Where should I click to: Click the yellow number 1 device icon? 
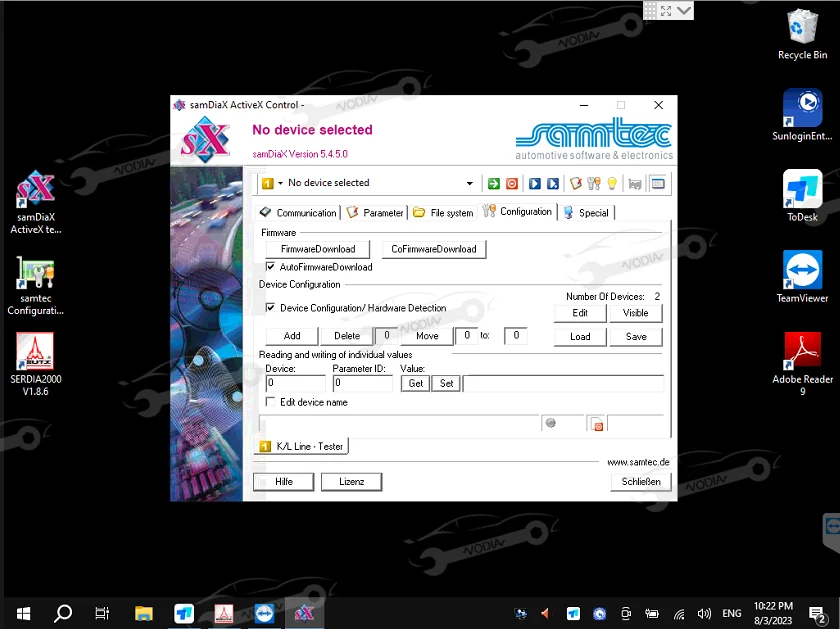pos(267,184)
